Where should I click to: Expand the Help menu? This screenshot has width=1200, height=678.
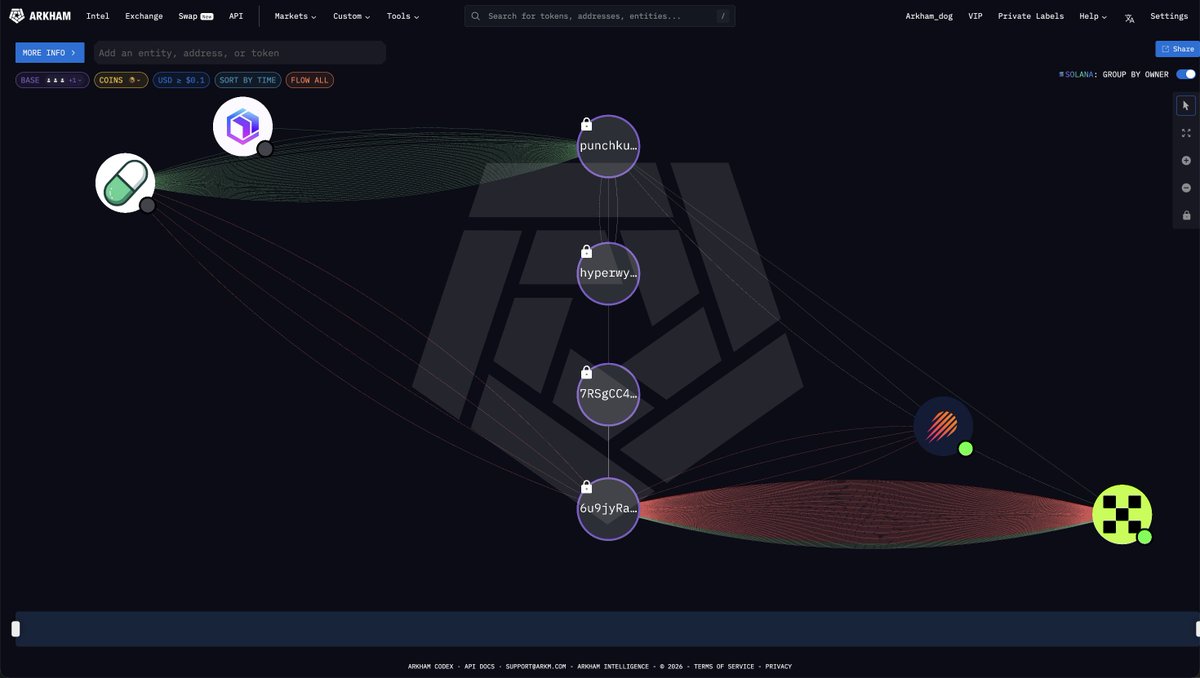tap(1093, 16)
